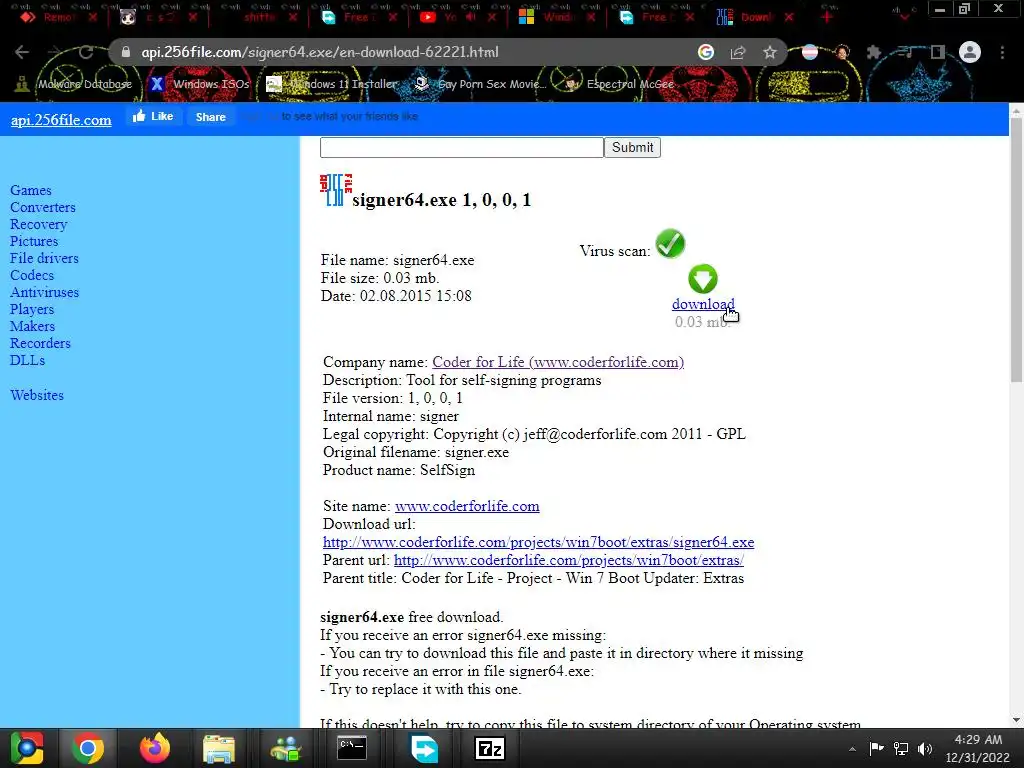Open a new browser tab with plus
1024x768 pixels.
click(827, 17)
